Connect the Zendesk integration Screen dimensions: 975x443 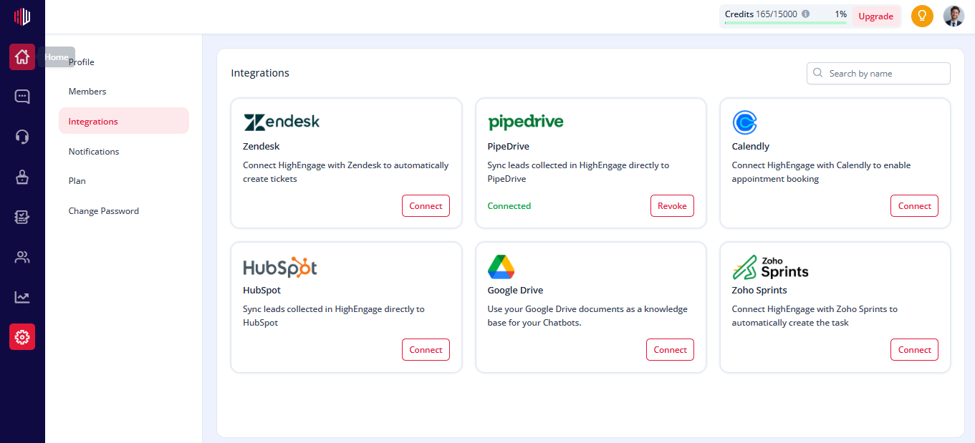point(426,206)
